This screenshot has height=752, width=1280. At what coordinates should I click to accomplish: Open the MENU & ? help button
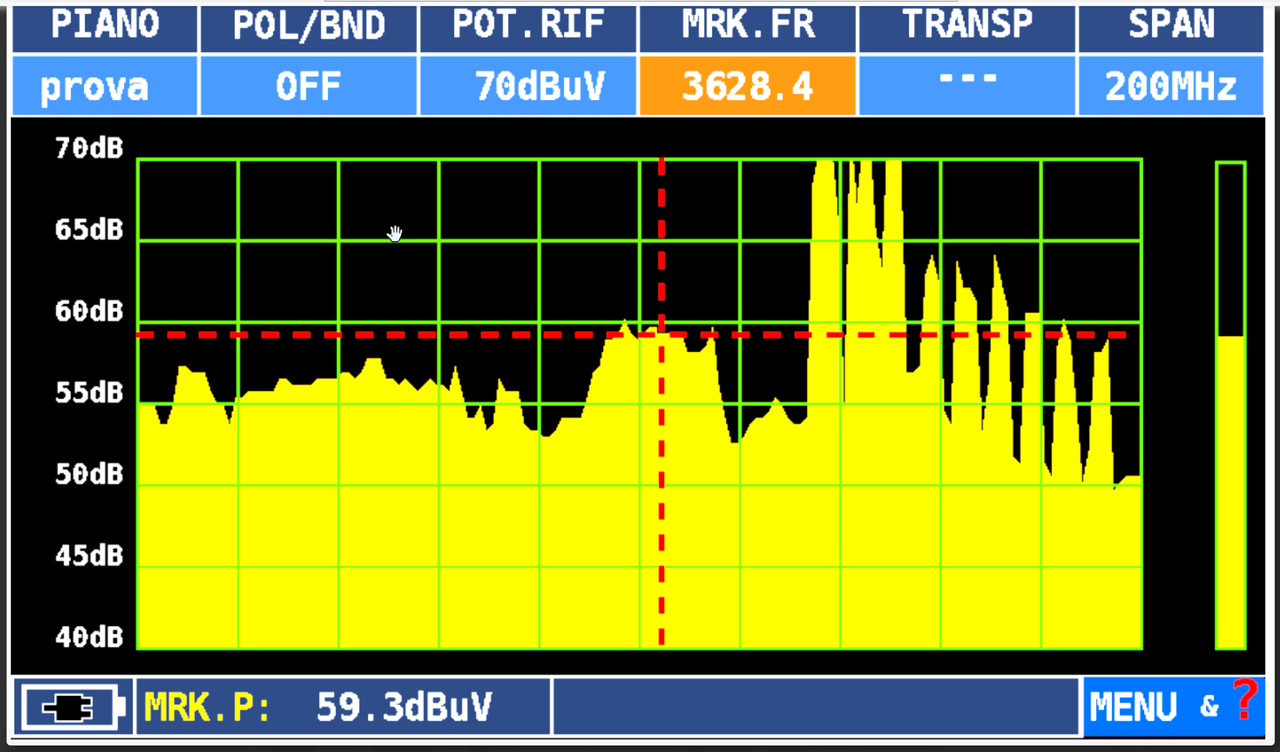1174,707
